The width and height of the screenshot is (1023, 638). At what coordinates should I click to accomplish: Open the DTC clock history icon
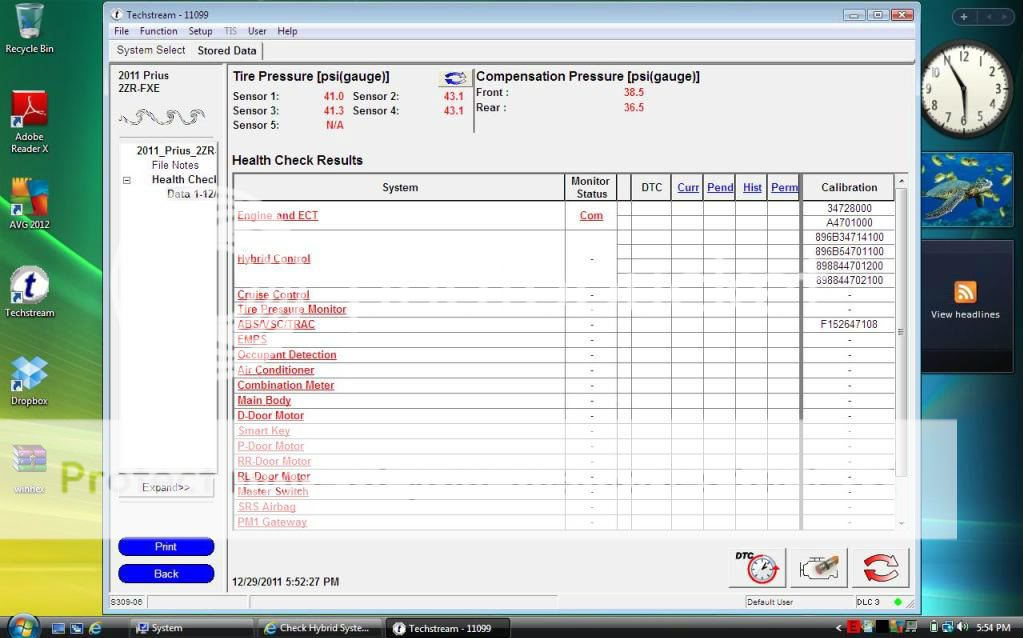[x=757, y=568]
